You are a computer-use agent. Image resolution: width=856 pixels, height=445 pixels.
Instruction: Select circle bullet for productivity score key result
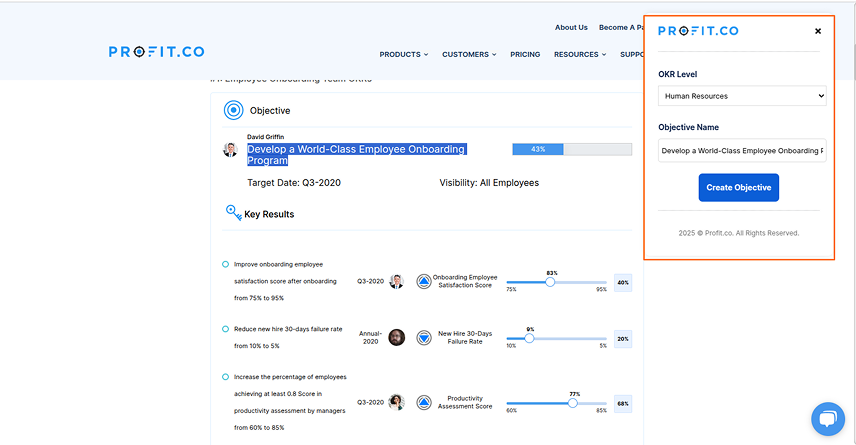point(225,377)
